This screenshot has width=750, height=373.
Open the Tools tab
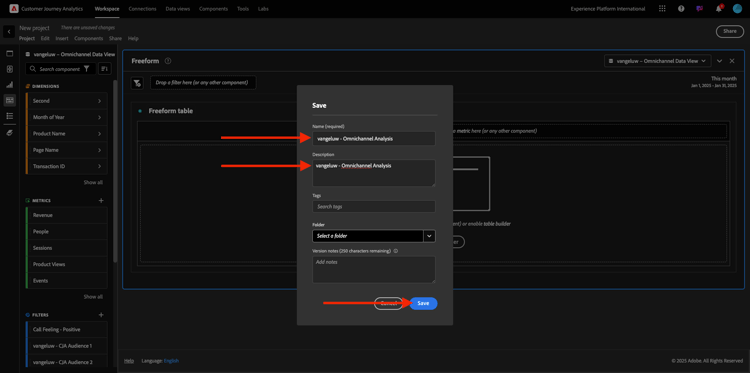[243, 9]
